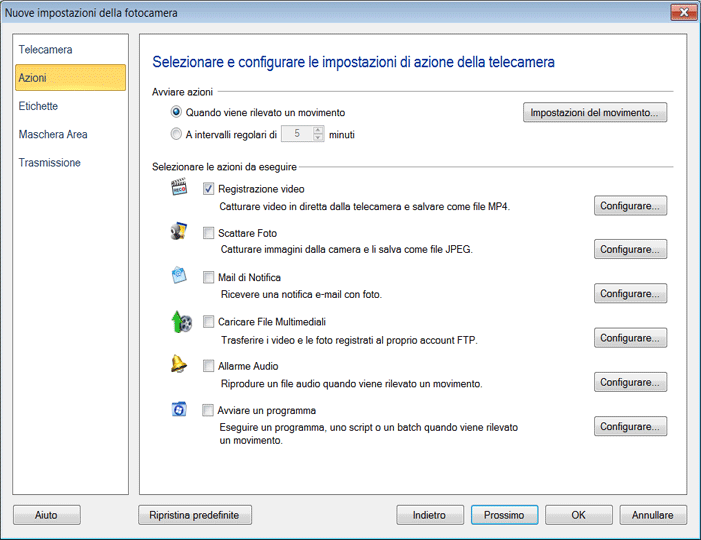Click the FTP upload arrow icon
The image size is (701, 540).
(180, 321)
